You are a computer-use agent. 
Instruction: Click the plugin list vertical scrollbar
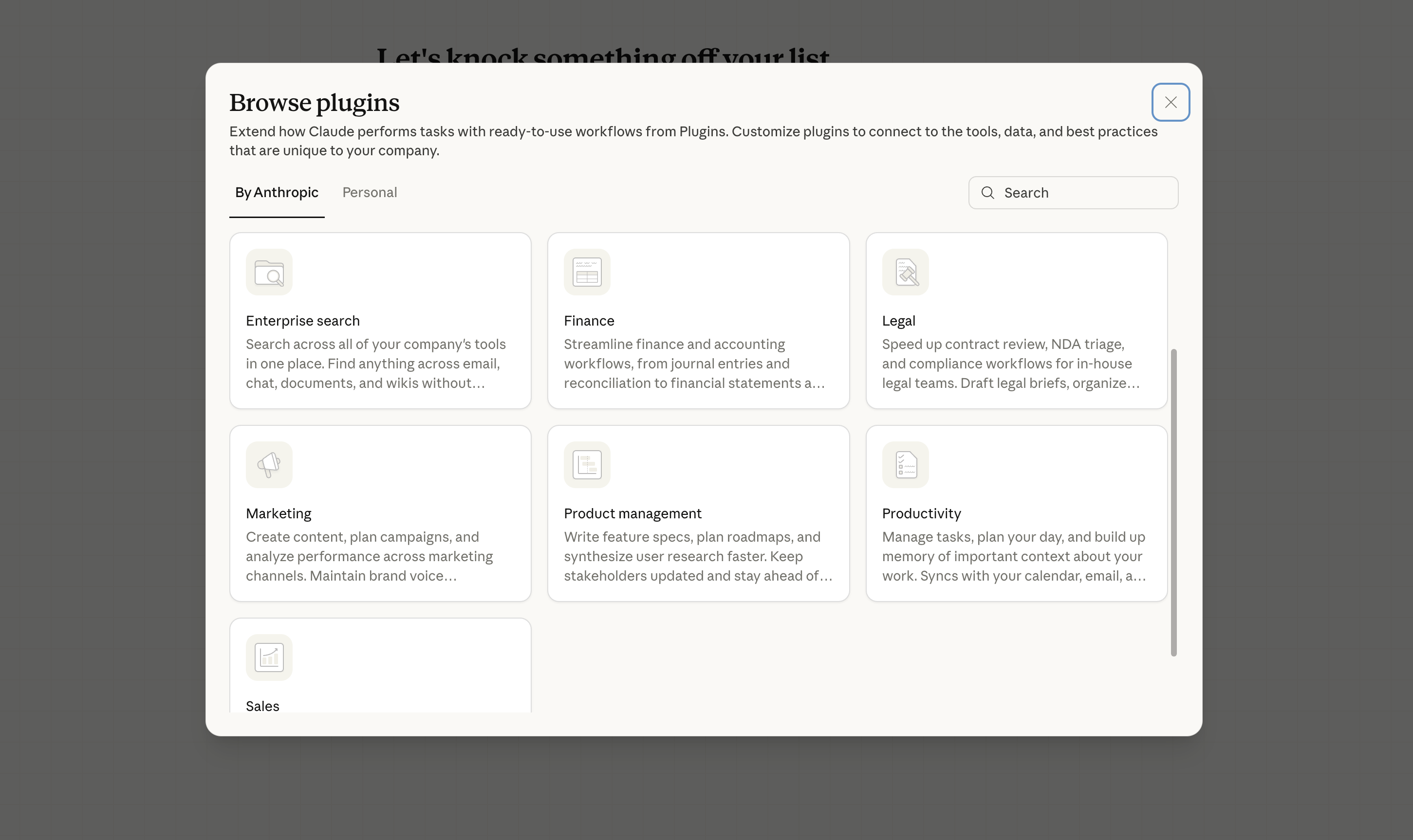click(x=1173, y=503)
